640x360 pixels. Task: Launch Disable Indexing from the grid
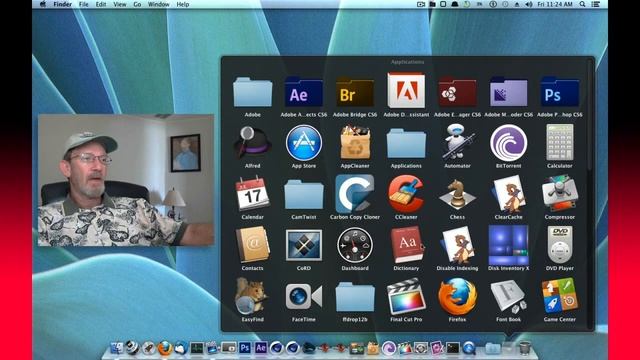(457, 245)
